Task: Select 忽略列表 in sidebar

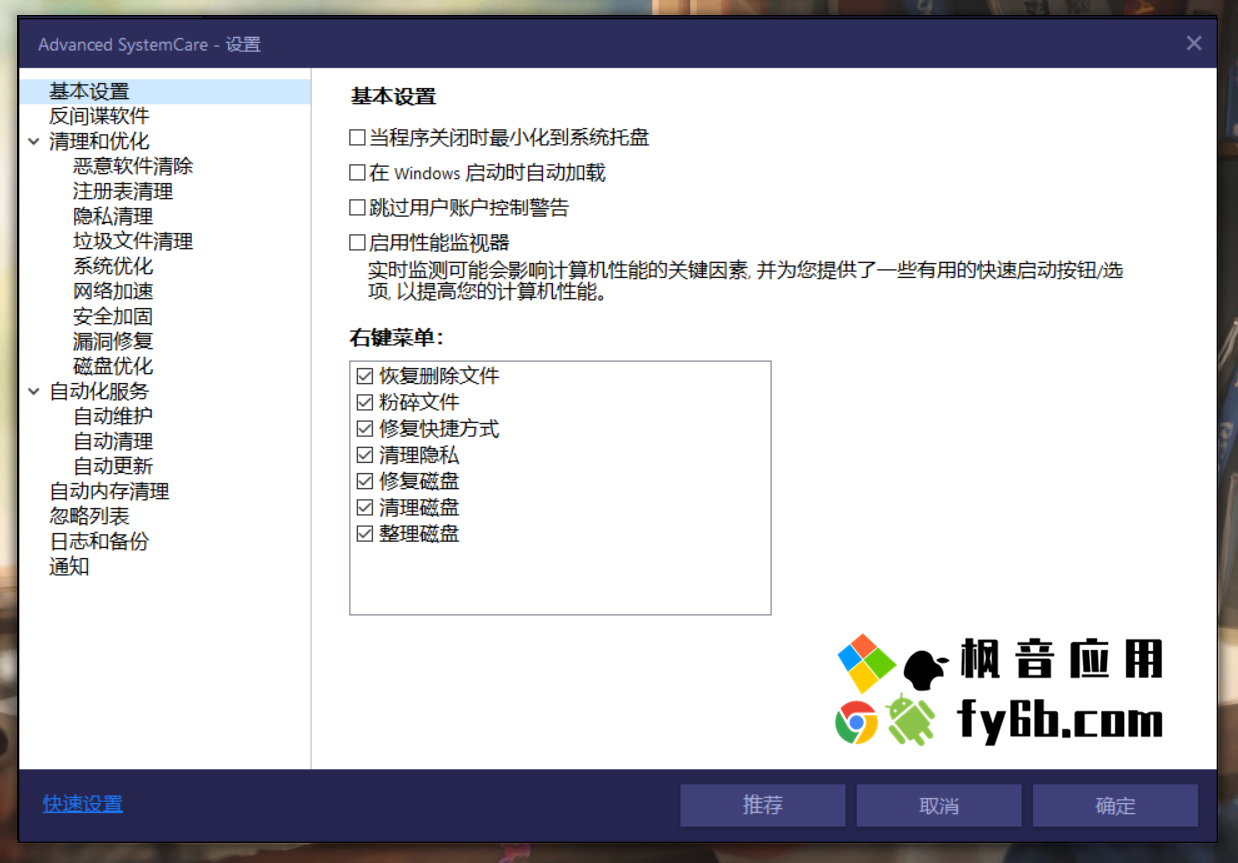Action: [89, 517]
